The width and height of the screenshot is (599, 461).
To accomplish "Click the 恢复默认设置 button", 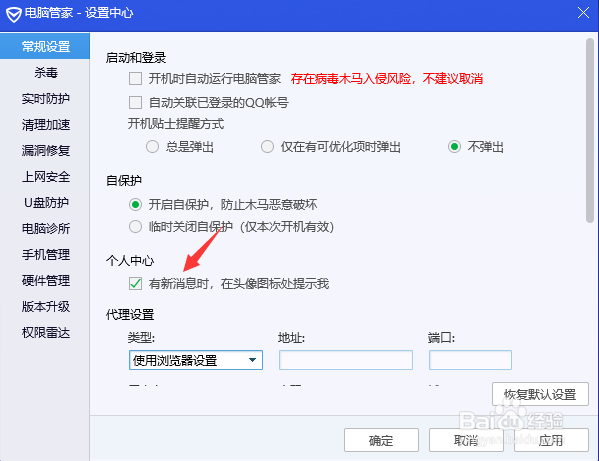I will tap(540, 394).
